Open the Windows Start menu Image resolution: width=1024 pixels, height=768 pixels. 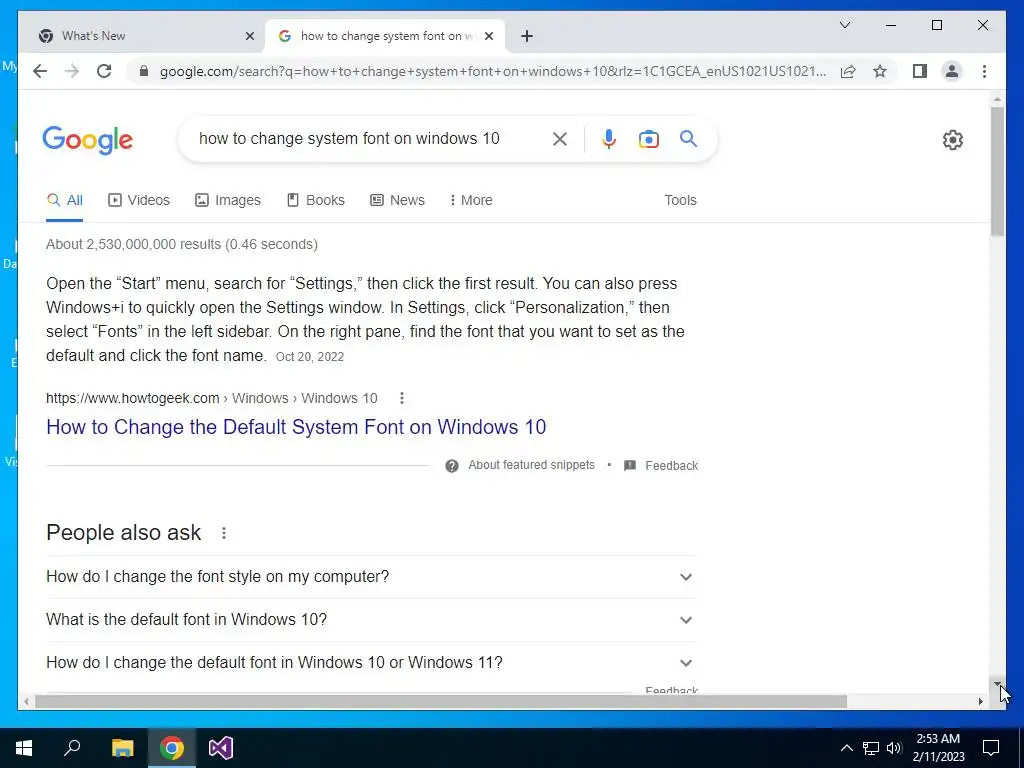[x=24, y=748]
